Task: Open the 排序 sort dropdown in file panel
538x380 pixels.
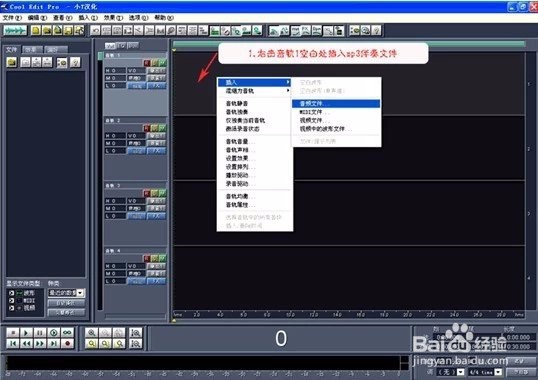Action: (67, 293)
